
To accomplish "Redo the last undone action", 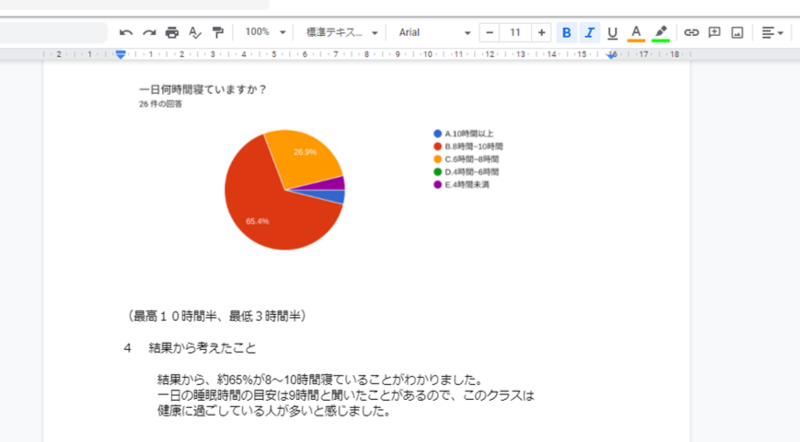I will pos(149,33).
